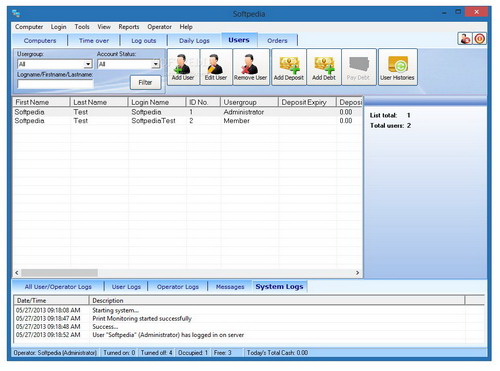
Task: Open the Reports menu
Action: click(129, 27)
